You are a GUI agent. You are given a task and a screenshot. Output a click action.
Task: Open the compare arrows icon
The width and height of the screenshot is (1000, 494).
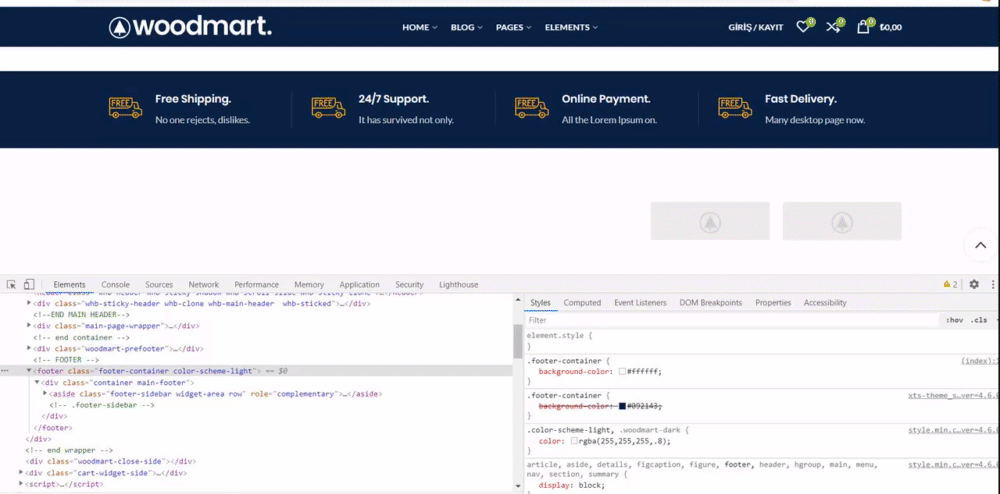click(833, 27)
